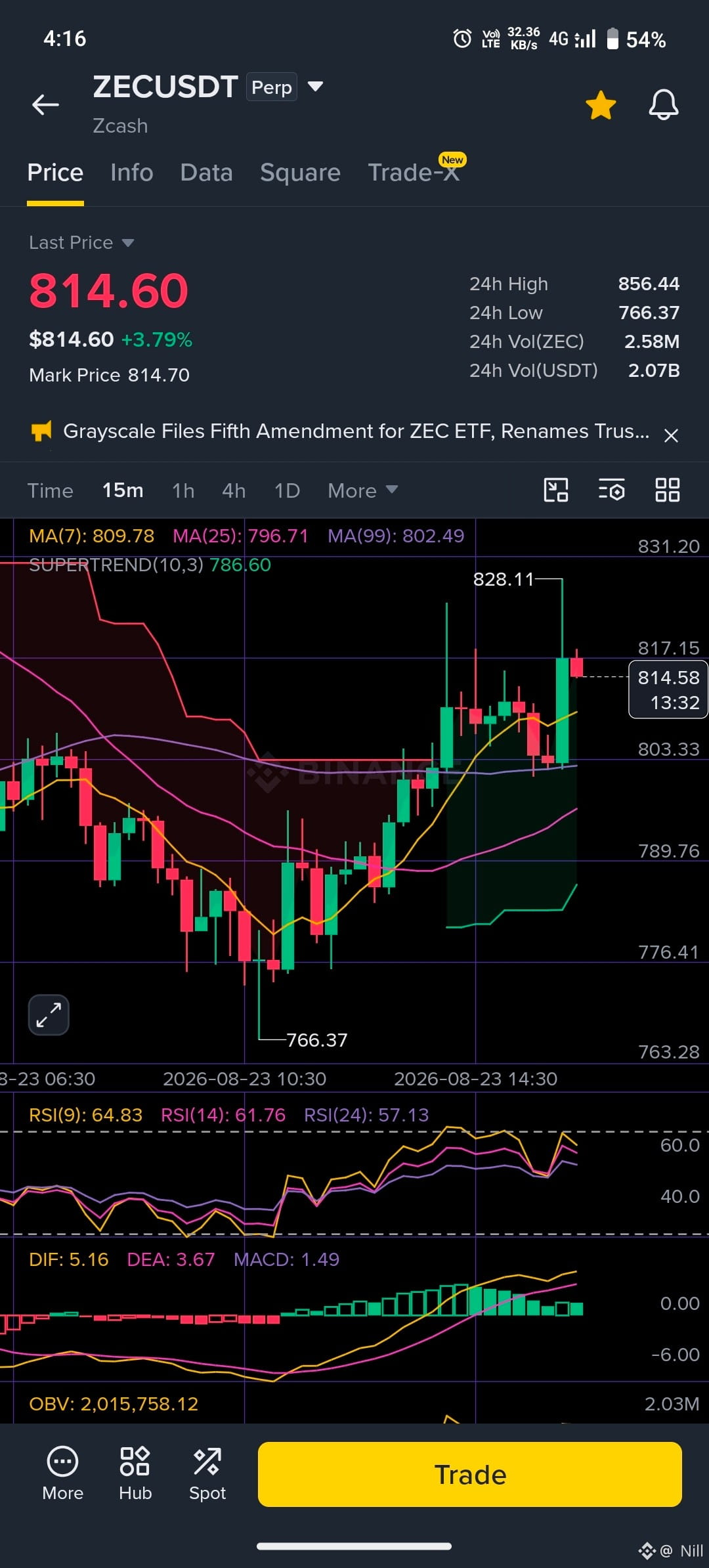
Task: Tap the megaphone announcement icon
Action: [x=41, y=431]
